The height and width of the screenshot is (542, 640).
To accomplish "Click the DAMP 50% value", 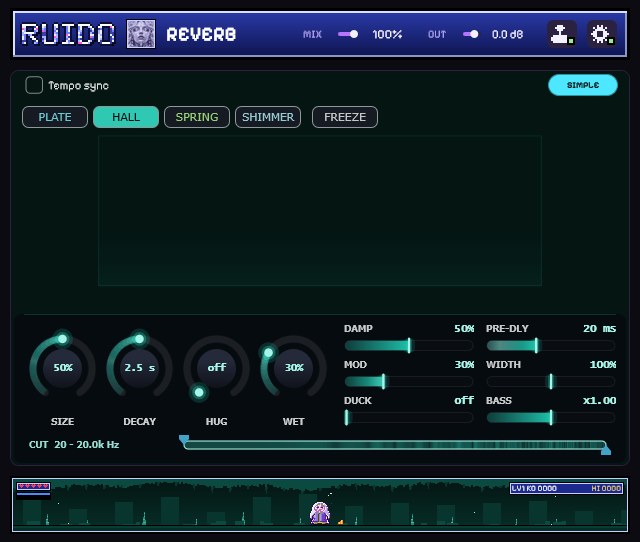I will coord(464,329).
